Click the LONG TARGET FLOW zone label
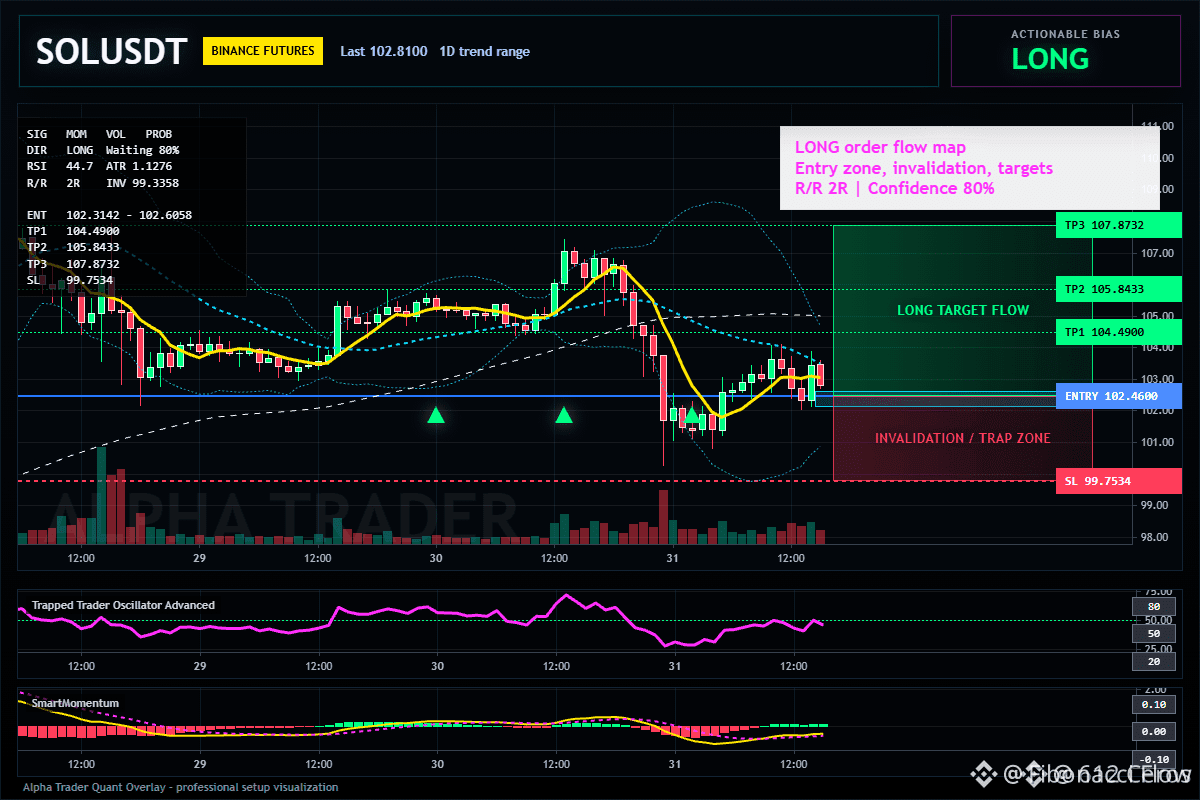This screenshot has width=1200, height=800. (x=962, y=310)
